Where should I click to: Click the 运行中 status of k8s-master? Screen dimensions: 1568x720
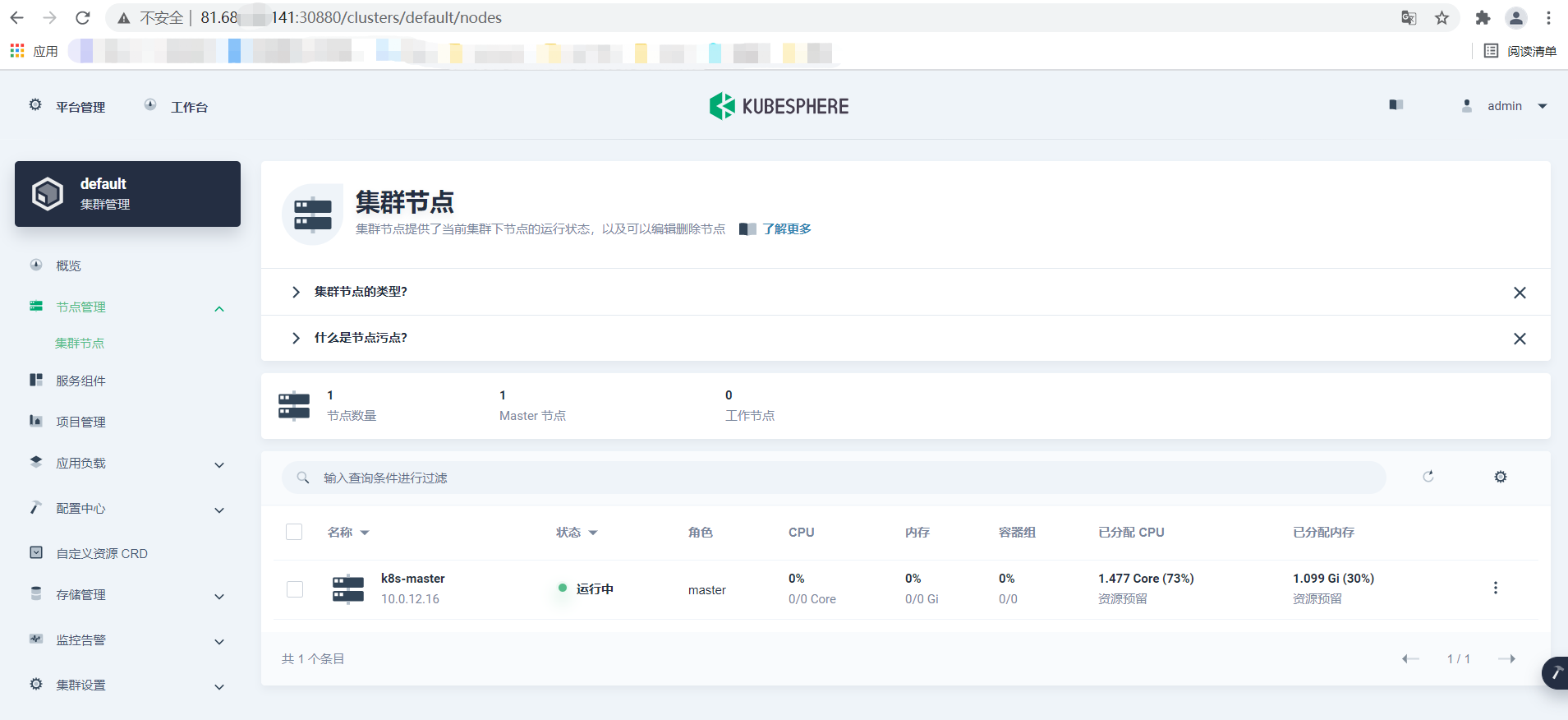[x=595, y=588]
